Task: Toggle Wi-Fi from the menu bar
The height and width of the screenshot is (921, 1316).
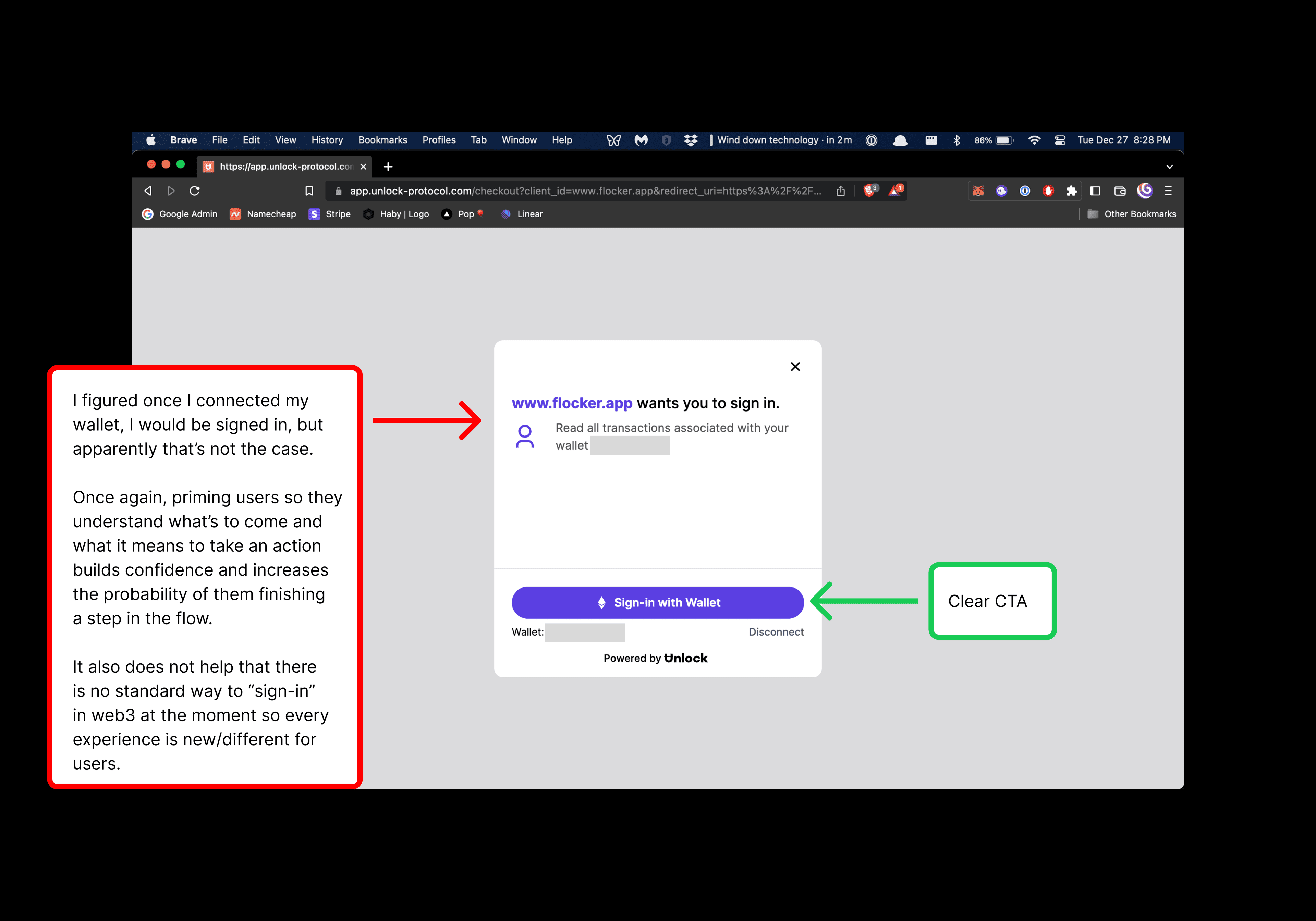Action: point(1034,140)
